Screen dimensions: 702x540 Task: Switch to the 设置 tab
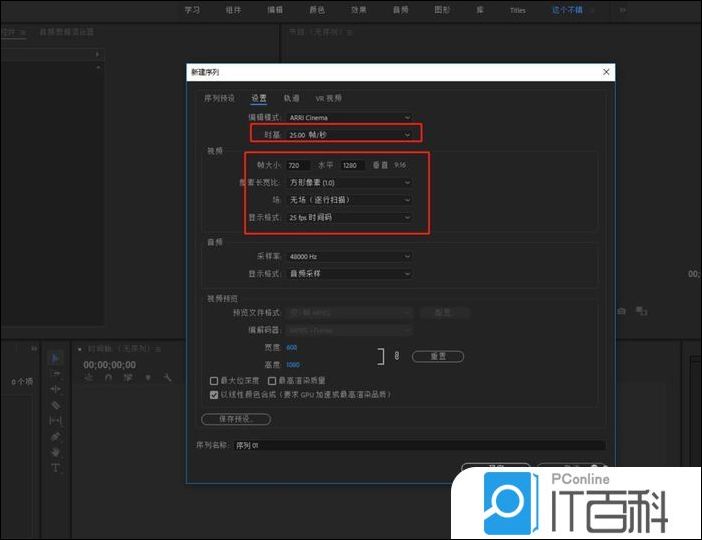[x=259, y=98]
